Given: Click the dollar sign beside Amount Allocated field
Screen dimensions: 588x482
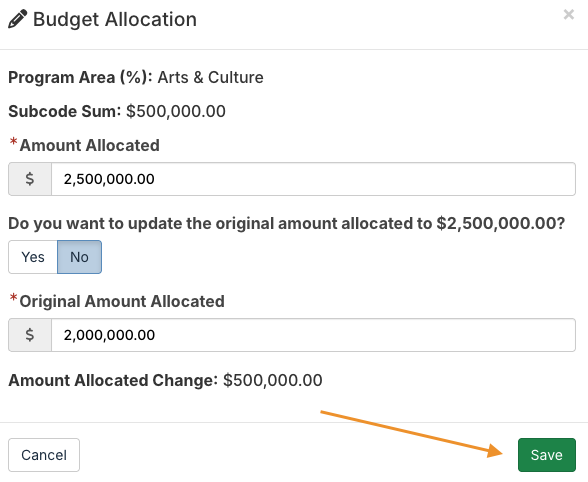Looking at the screenshot, I should point(30,179).
